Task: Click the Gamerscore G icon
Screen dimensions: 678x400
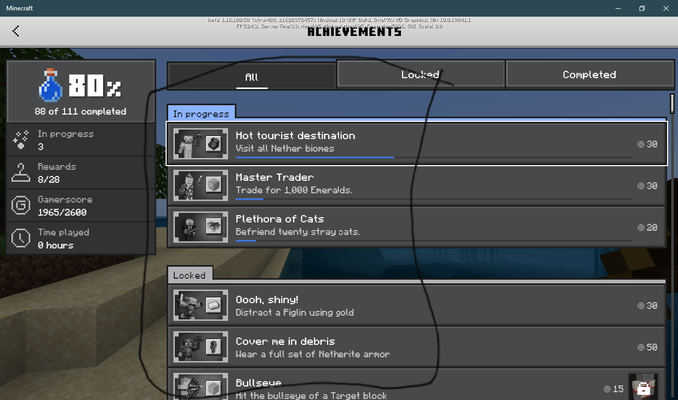Action: click(x=20, y=205)
